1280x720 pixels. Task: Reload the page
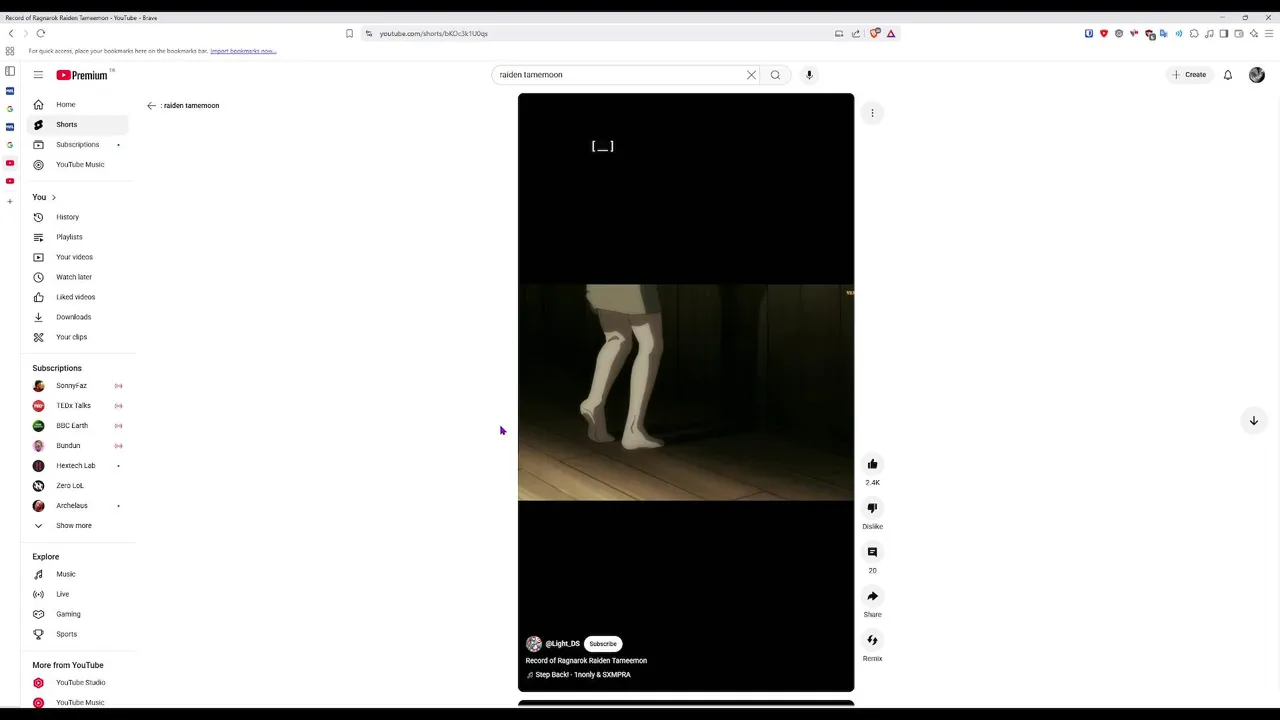40,33
